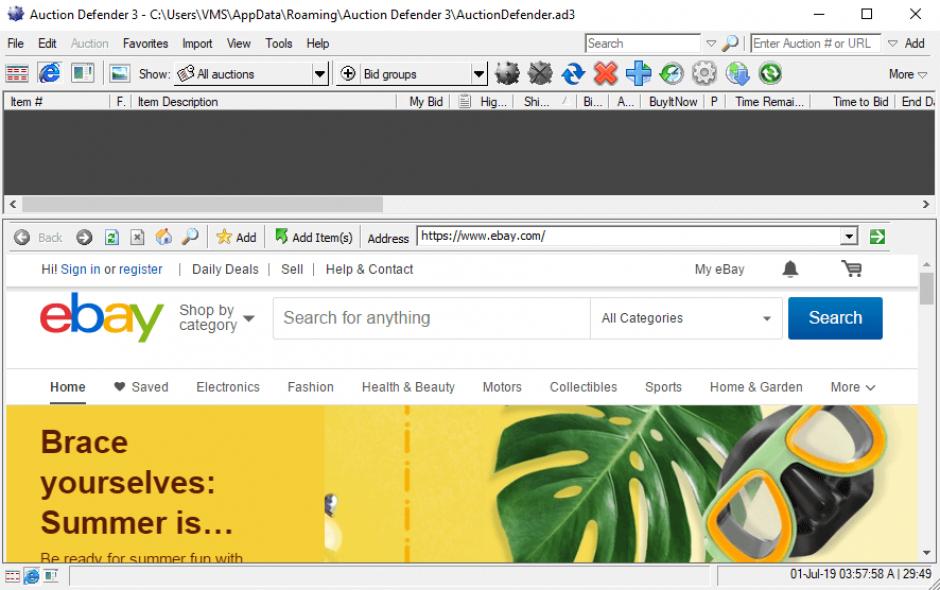Open the All Categories dropdown

point(686,318)
